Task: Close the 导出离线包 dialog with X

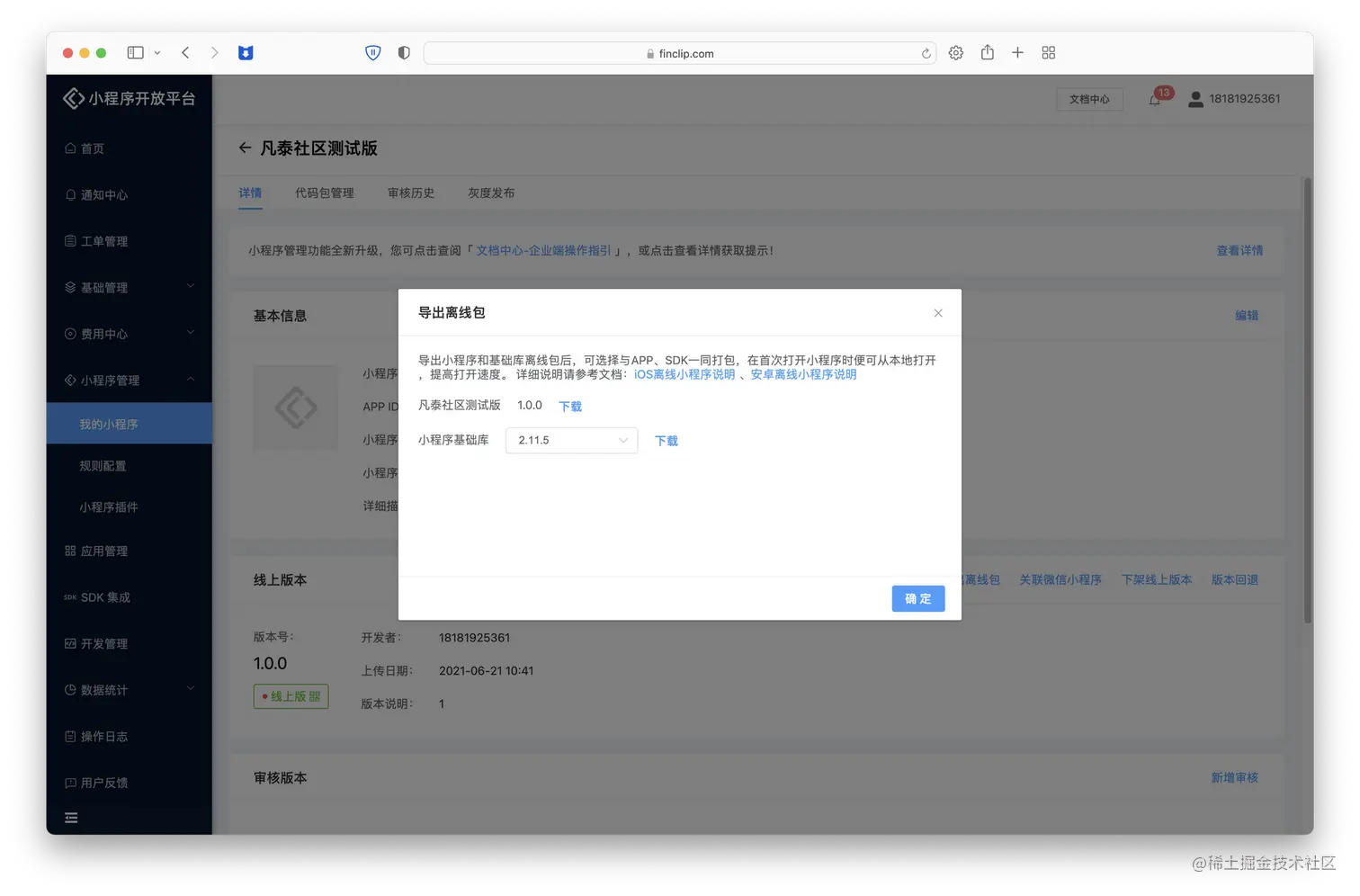Action: [938, 313]
